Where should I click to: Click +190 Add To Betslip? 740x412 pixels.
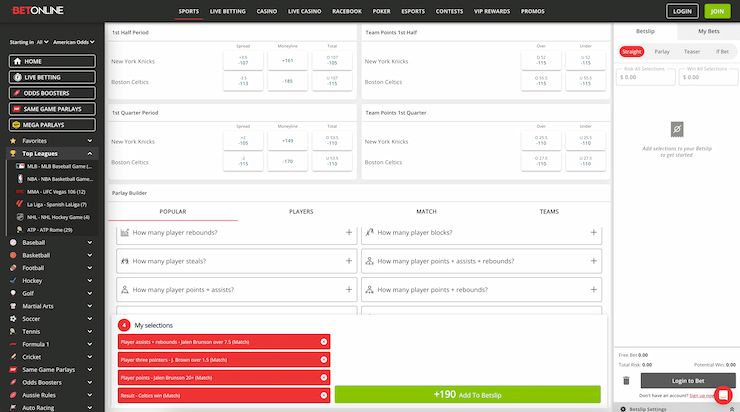click(468, 395)
